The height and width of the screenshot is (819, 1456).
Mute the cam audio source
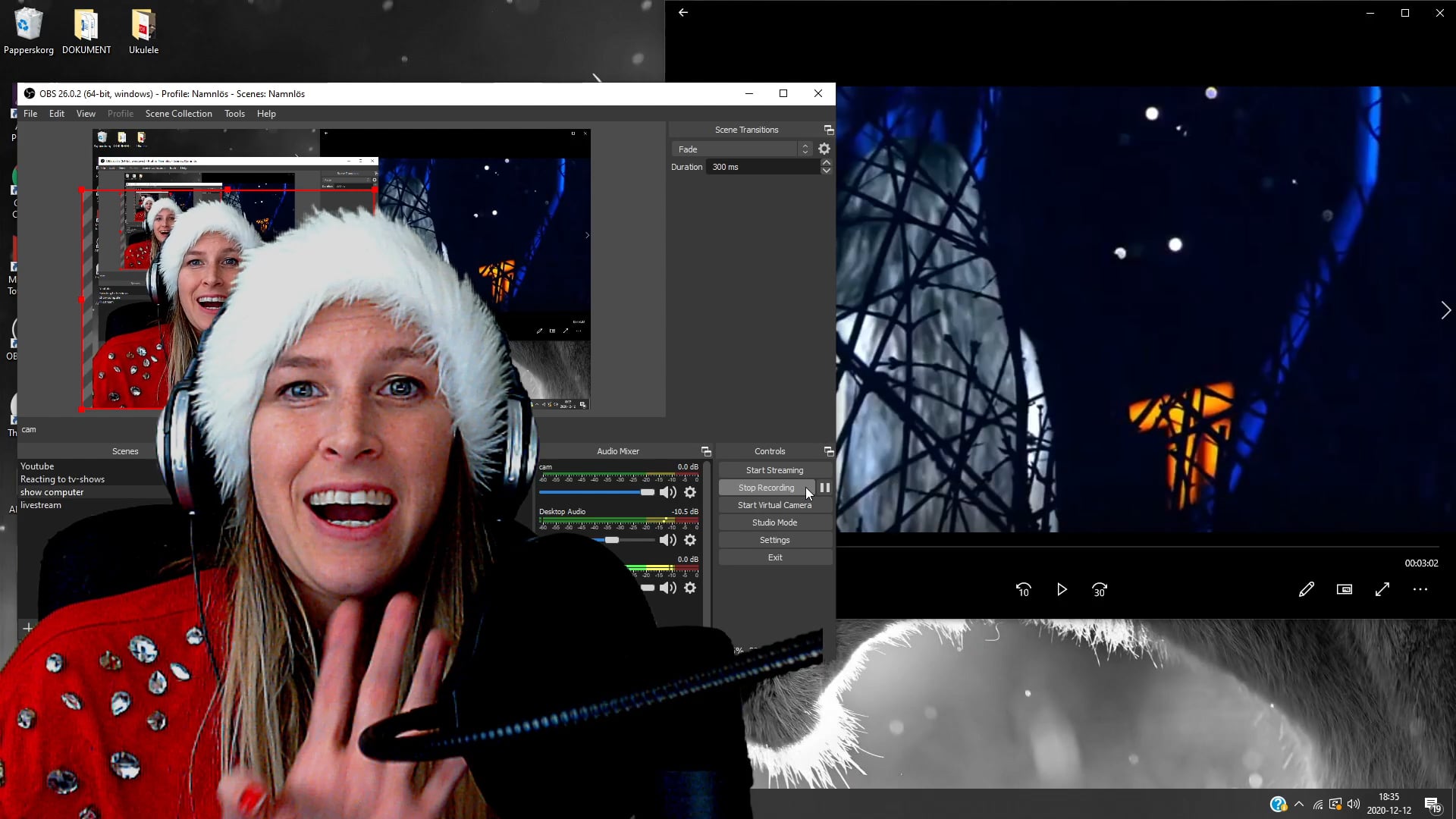click(667, 492)
